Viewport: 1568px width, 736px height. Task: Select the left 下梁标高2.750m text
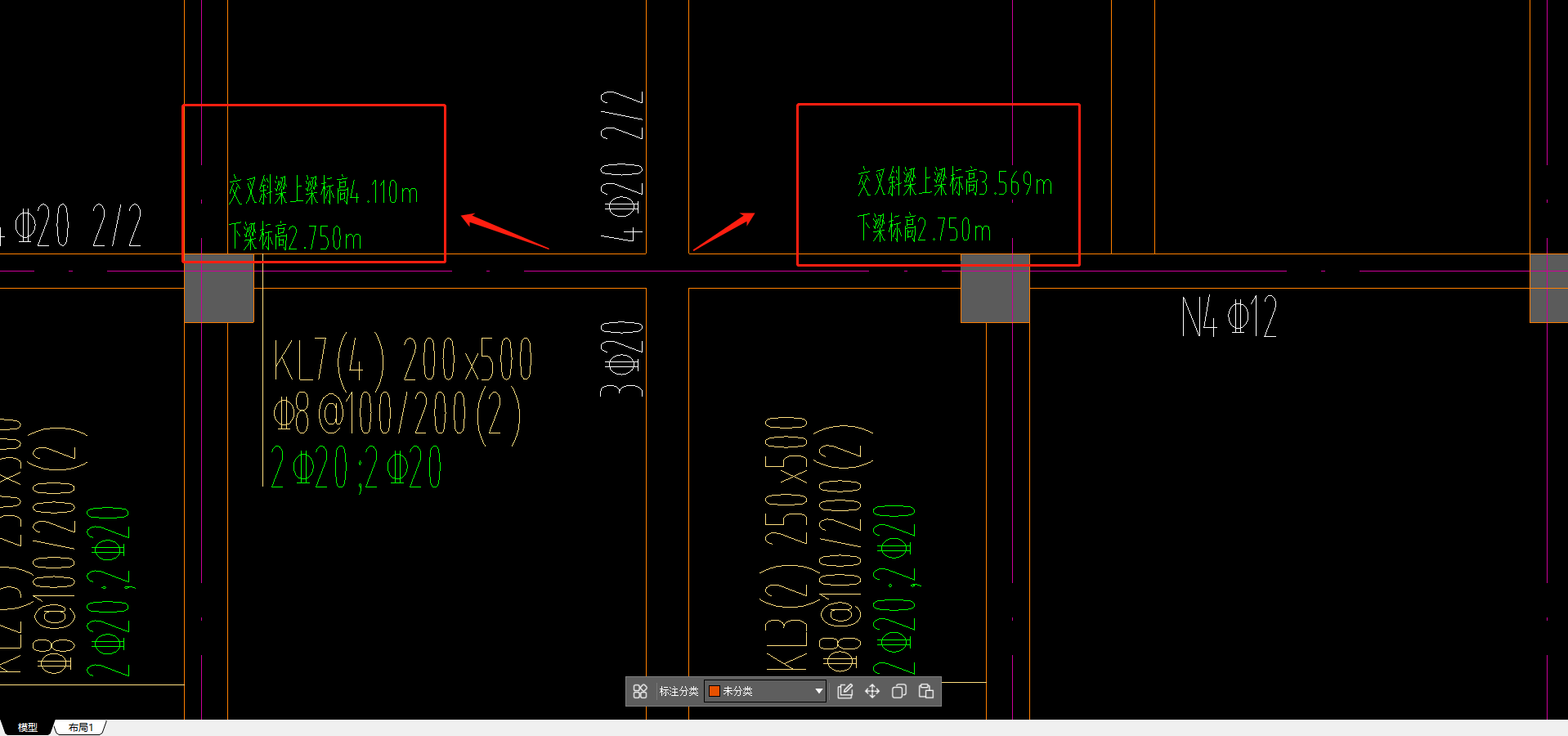(x=294, y=237)
